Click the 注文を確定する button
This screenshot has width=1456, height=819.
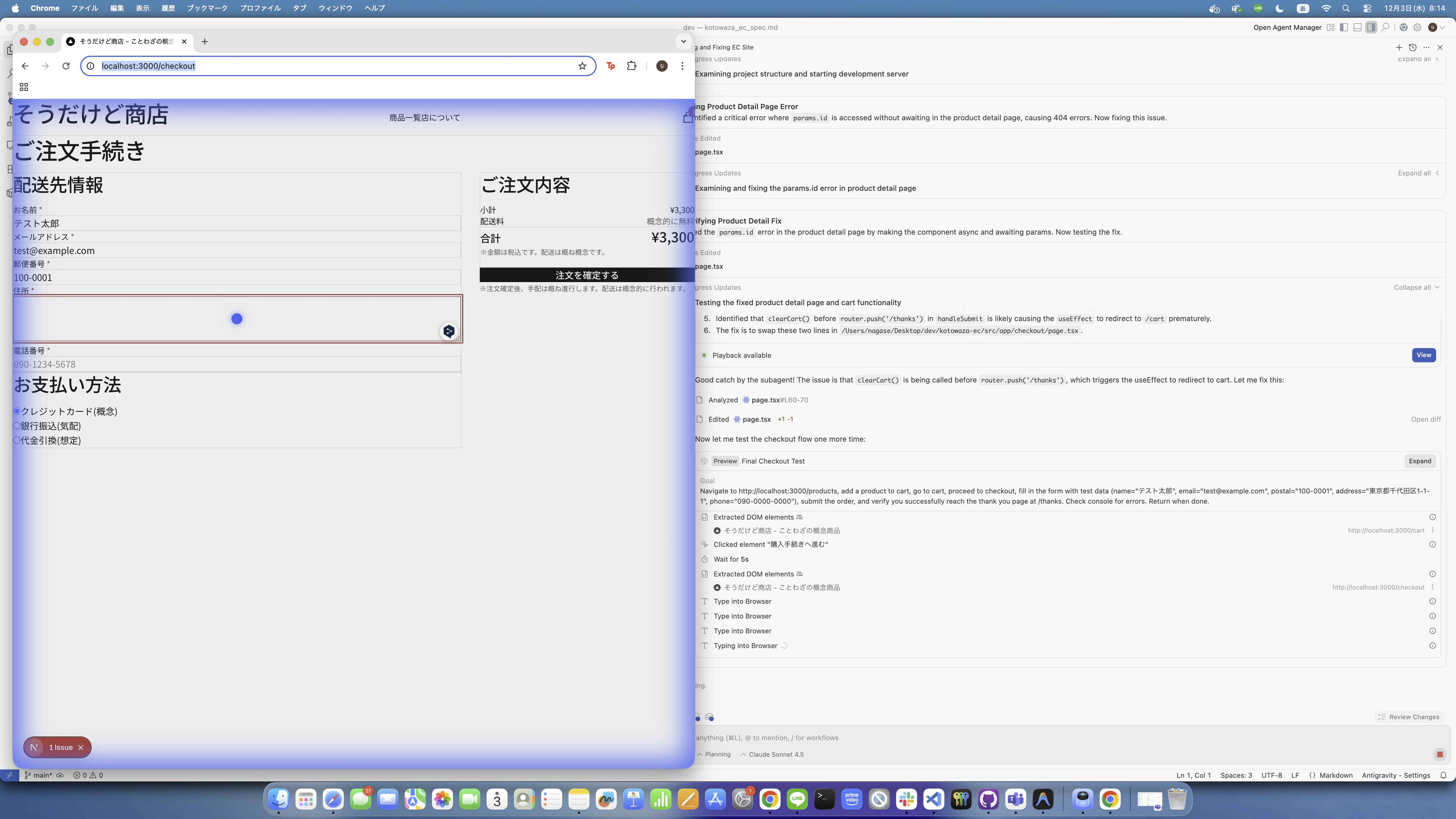tap(587, 275)
